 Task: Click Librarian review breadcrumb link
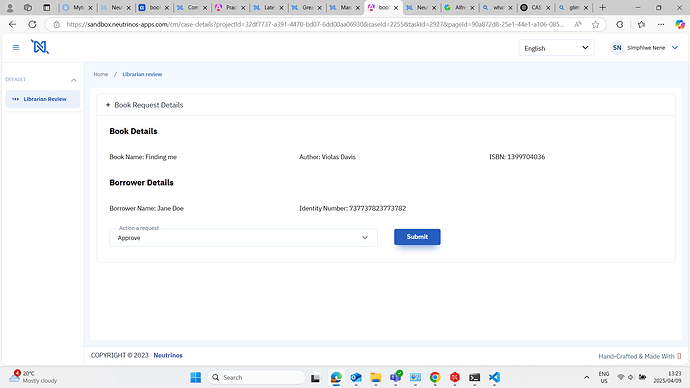tap(142, 74)
